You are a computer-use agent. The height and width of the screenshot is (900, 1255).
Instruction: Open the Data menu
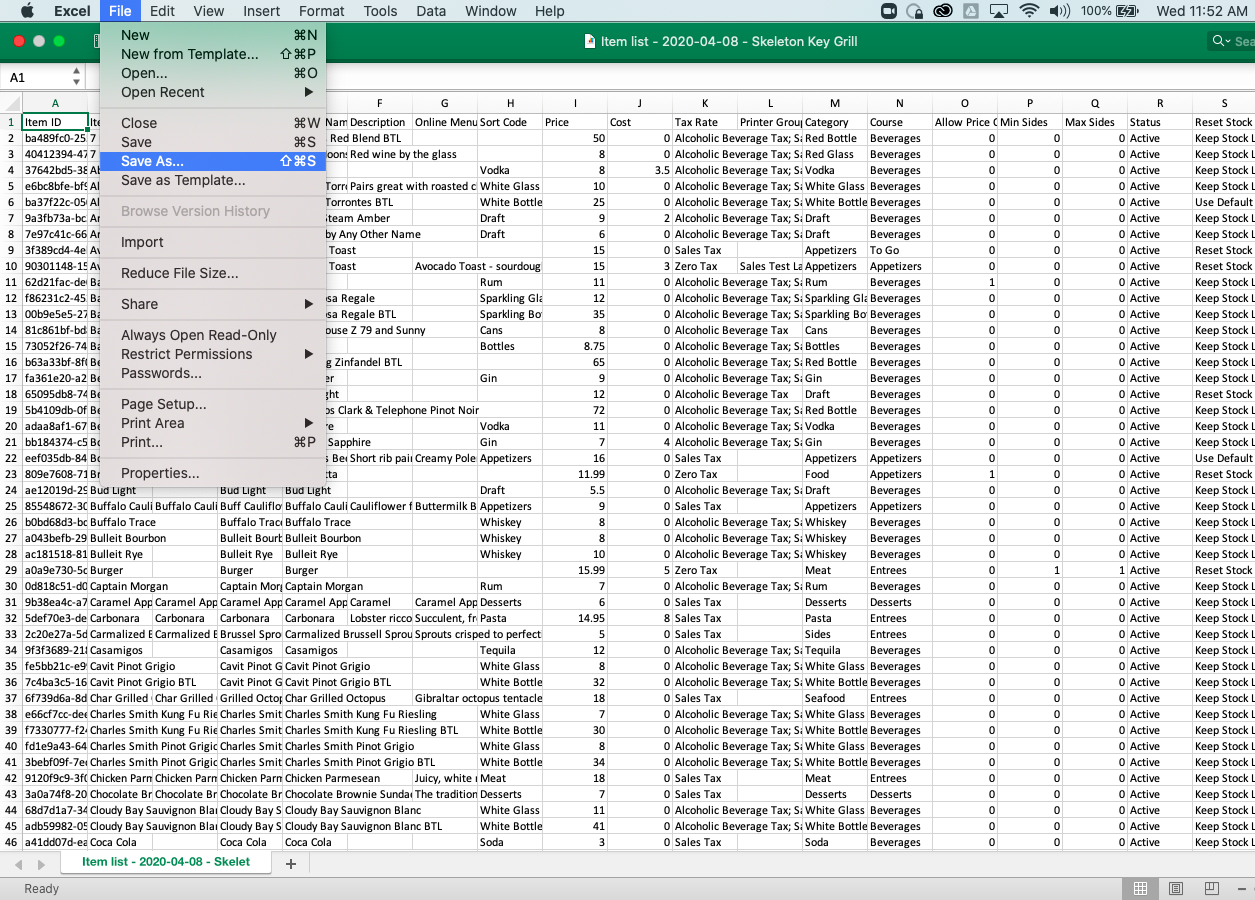(431, 11)
